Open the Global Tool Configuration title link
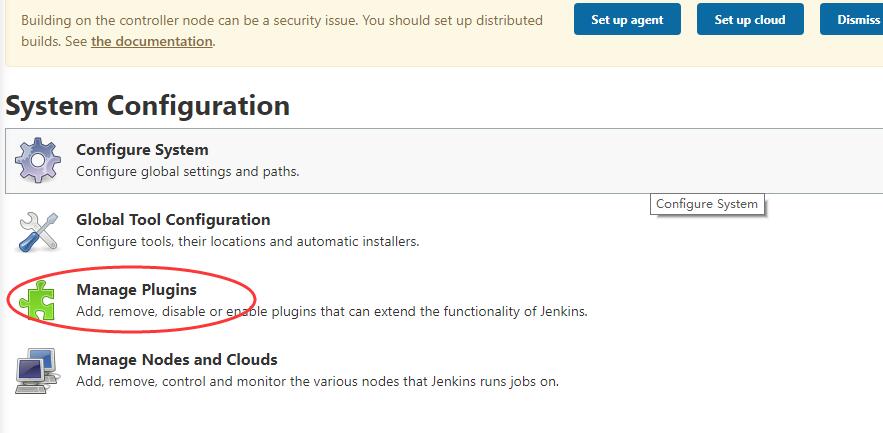 173,220
